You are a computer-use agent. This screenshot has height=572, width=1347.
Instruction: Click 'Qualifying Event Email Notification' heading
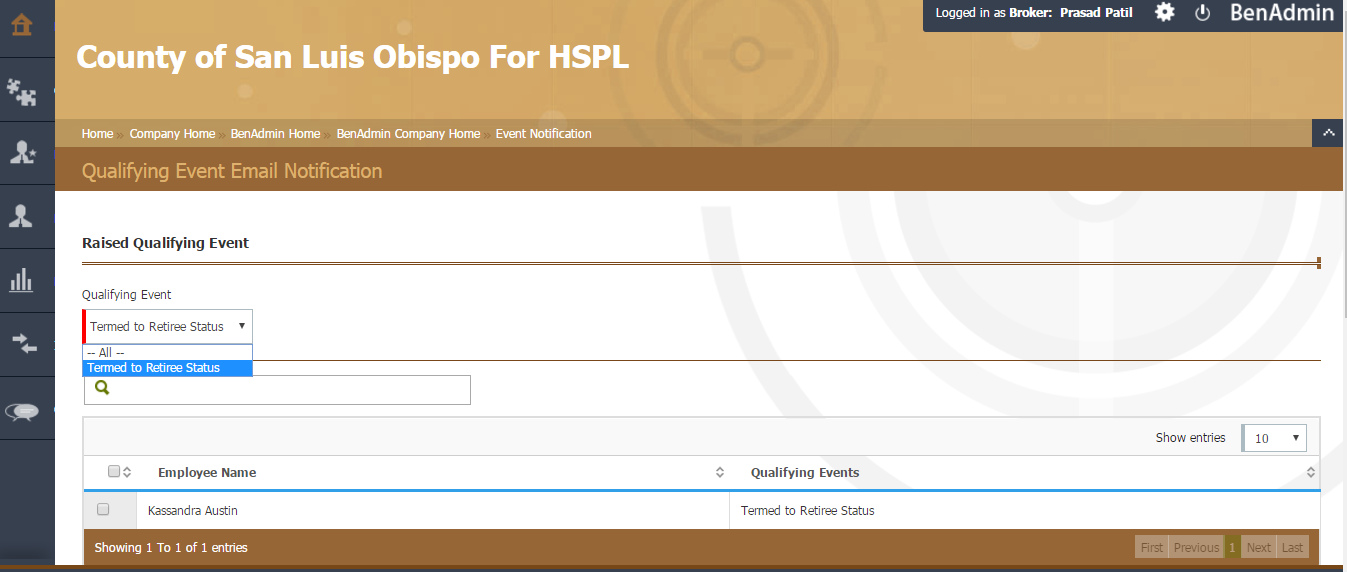[232, 171]
